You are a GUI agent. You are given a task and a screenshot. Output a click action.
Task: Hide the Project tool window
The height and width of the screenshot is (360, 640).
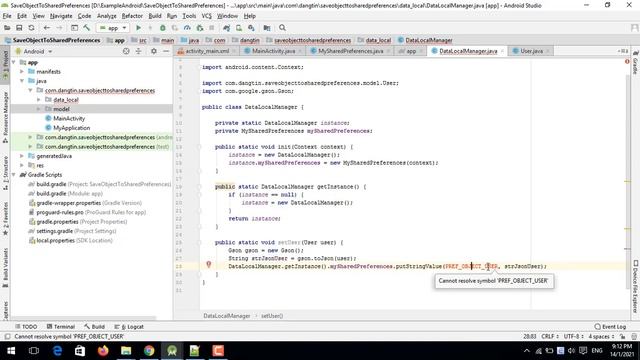[x=166, y=51]
